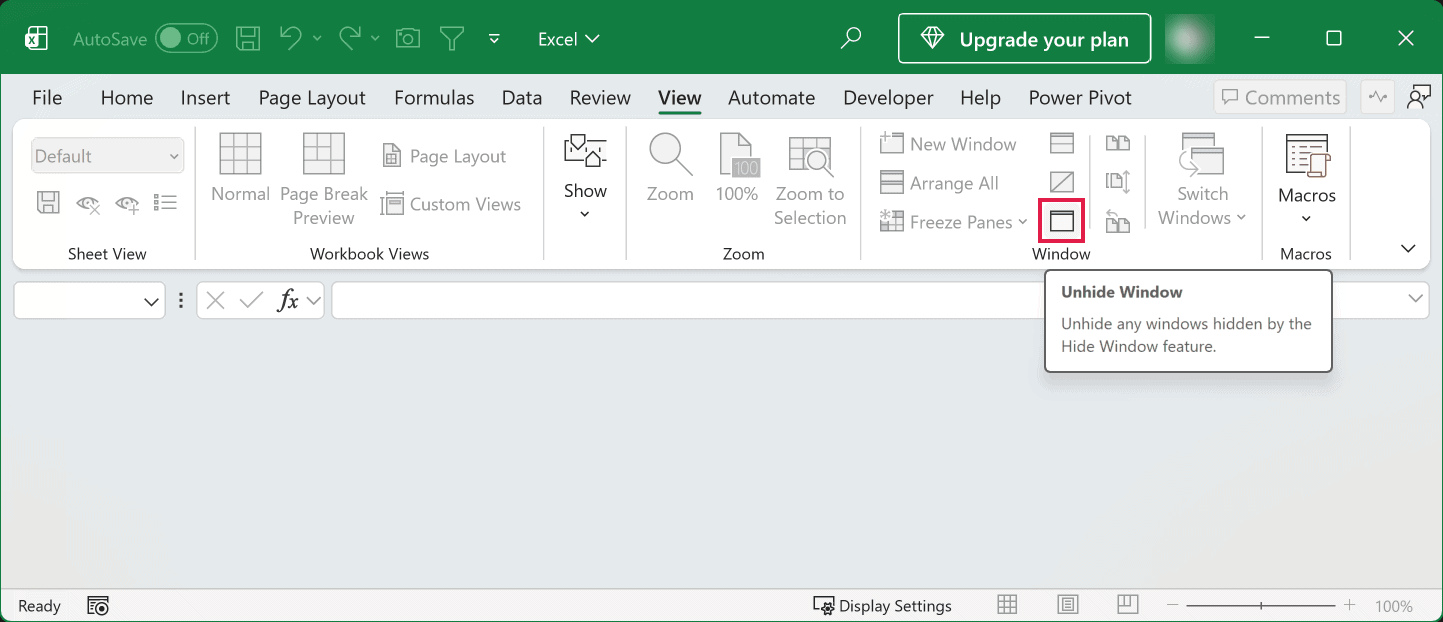Open Customize Quick Access Toolbar dropdown
This screenshot has width=1443, height=622.
click(494, 39)
